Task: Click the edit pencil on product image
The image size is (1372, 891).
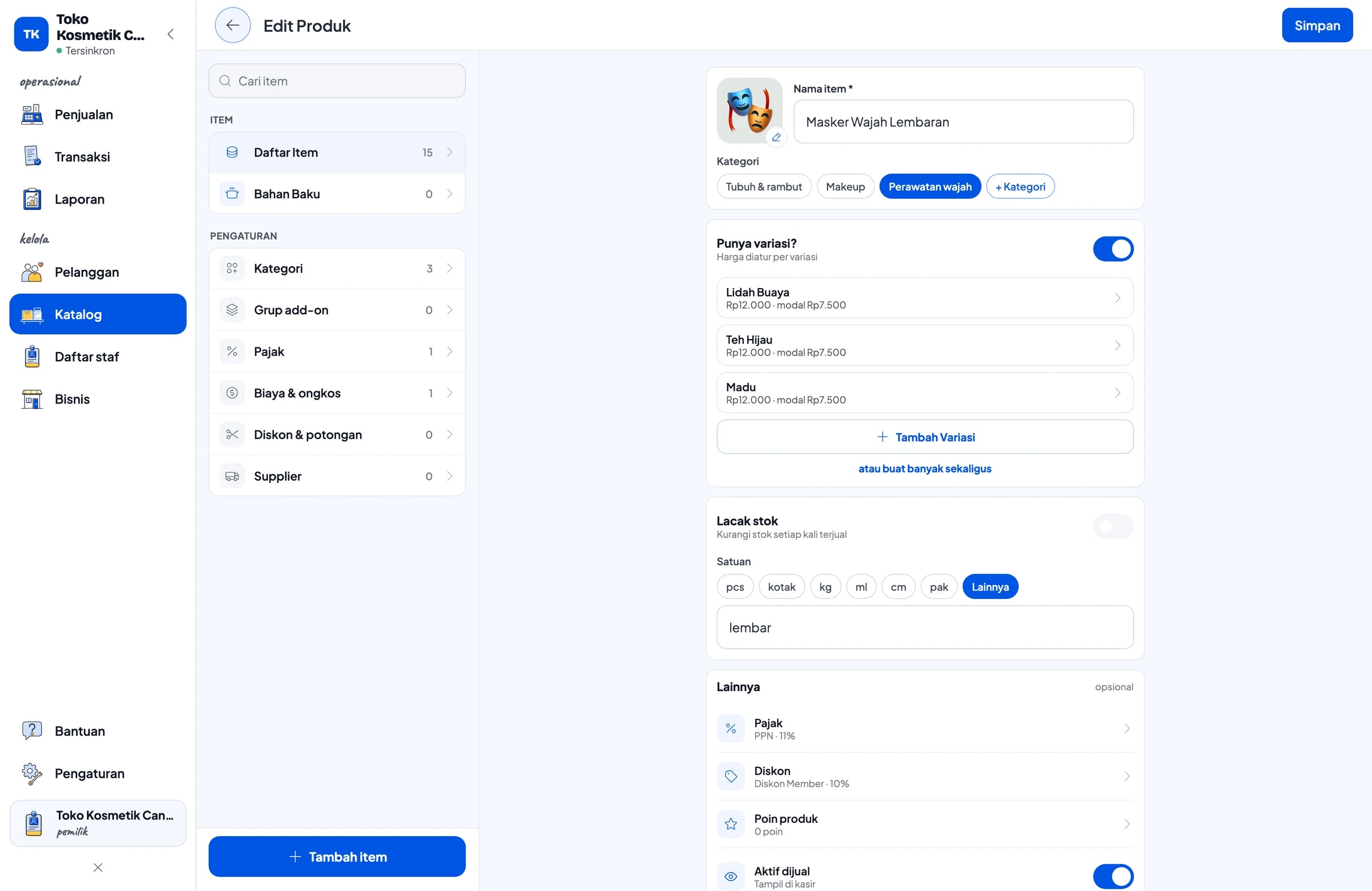Action: tap(776, 137)
